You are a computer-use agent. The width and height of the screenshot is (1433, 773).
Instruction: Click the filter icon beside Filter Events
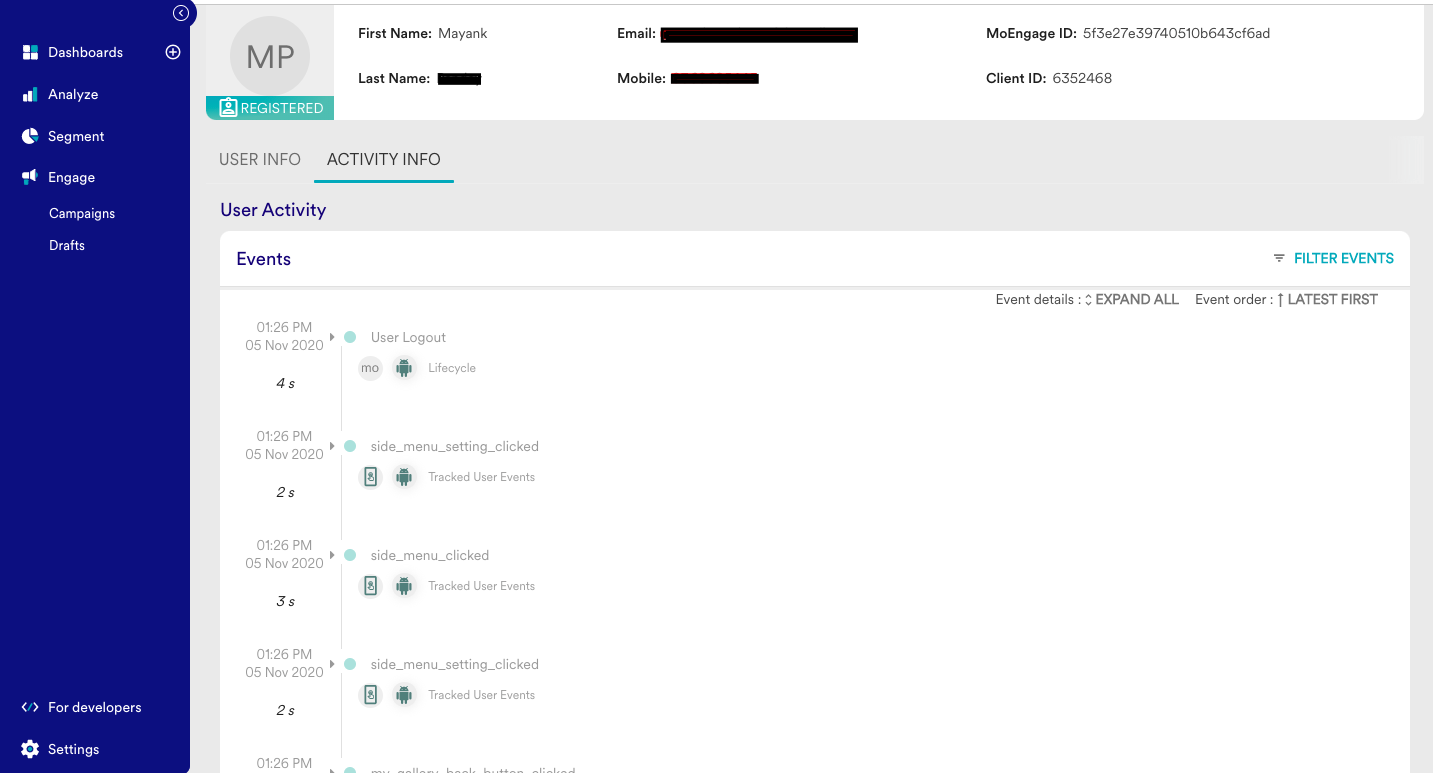tap(1279, 258)
